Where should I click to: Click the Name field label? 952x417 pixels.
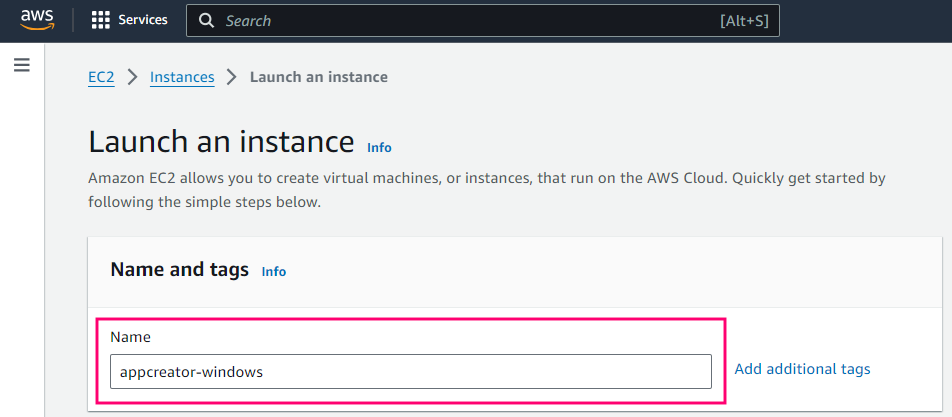pos(130,337)
